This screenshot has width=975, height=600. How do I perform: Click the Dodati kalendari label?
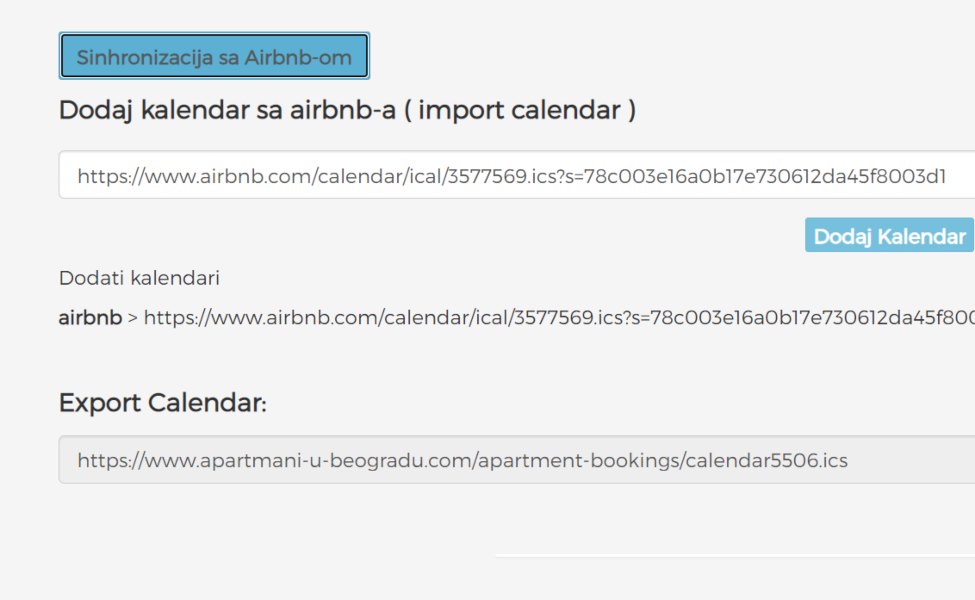coord(139,278)
